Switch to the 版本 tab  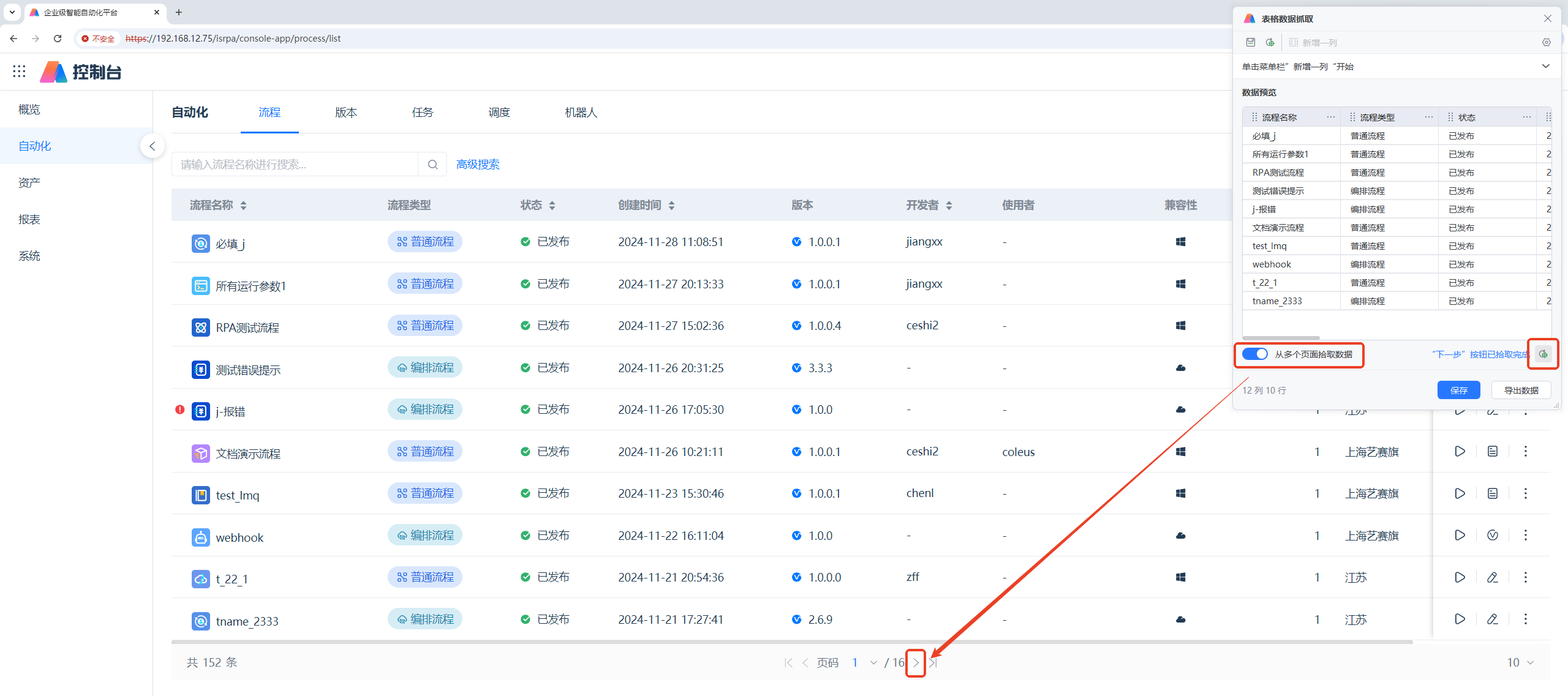[x=346, y=113]
